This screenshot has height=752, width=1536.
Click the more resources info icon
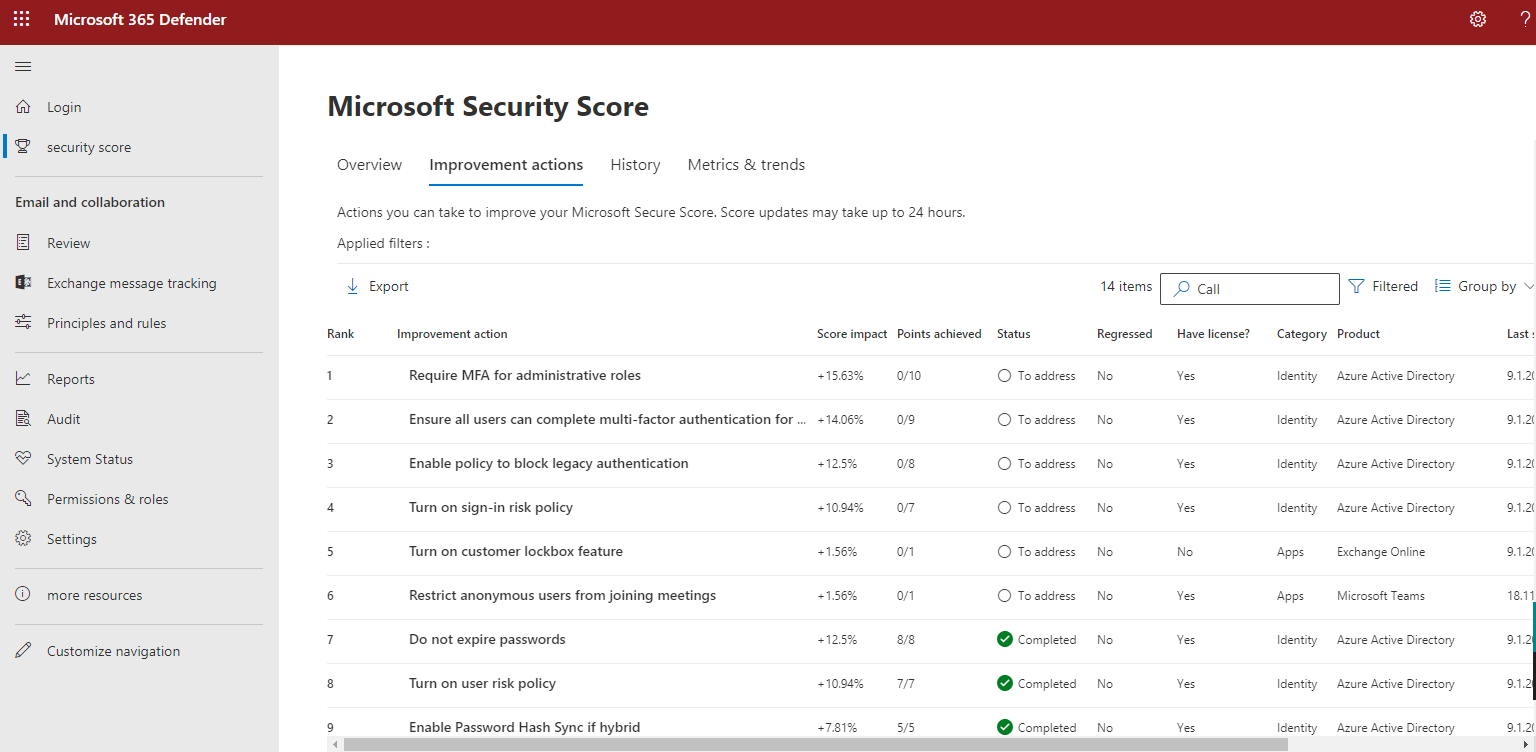(x=23, y=595)
